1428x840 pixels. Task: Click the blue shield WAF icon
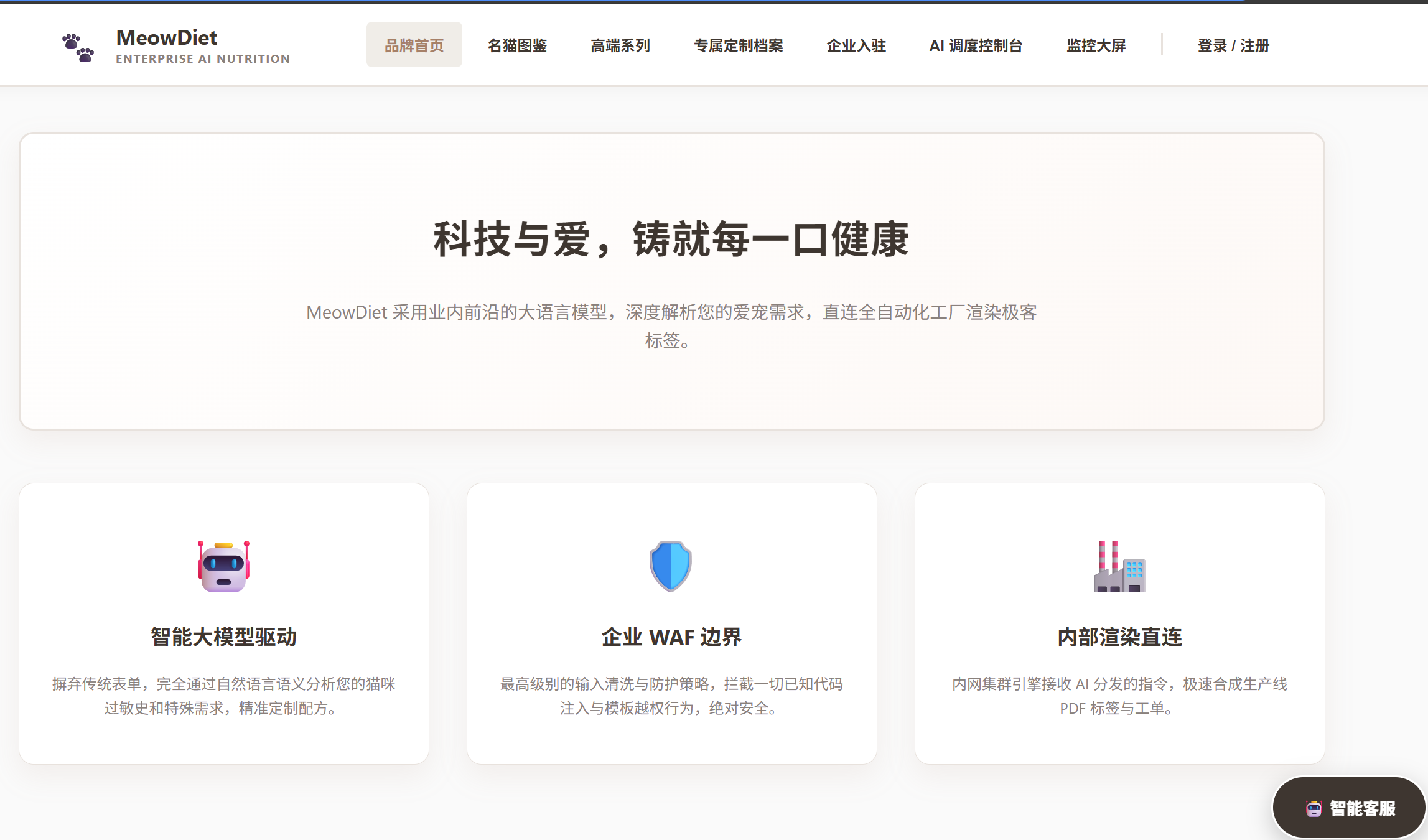pos(671,566)
